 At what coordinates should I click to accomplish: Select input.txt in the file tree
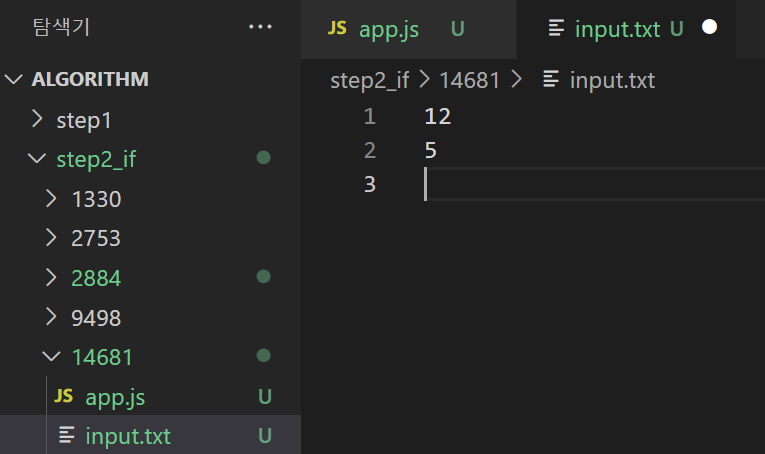pyautogui.click(x=150, y=435)
